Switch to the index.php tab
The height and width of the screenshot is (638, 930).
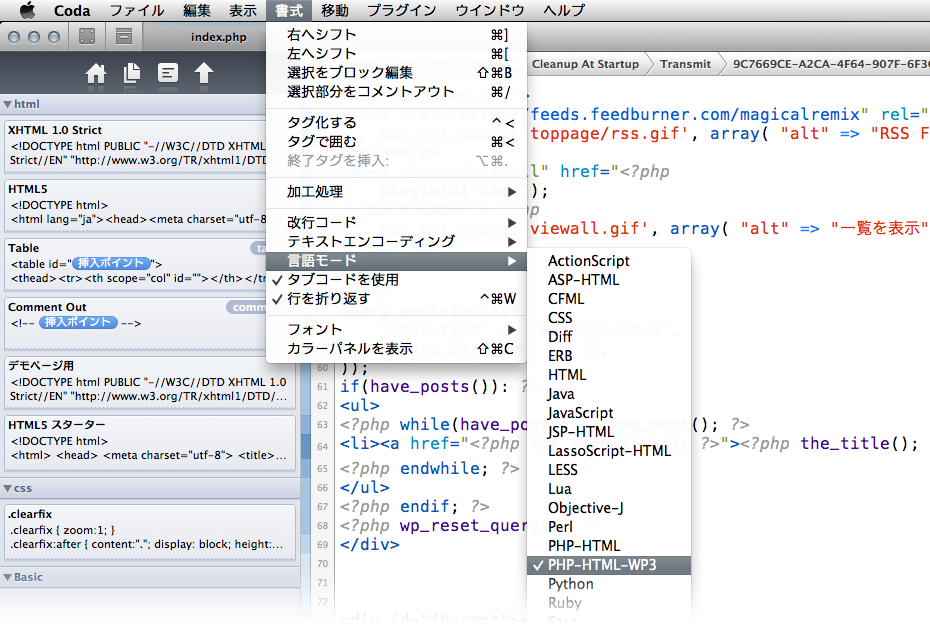(x=217, y=35)
